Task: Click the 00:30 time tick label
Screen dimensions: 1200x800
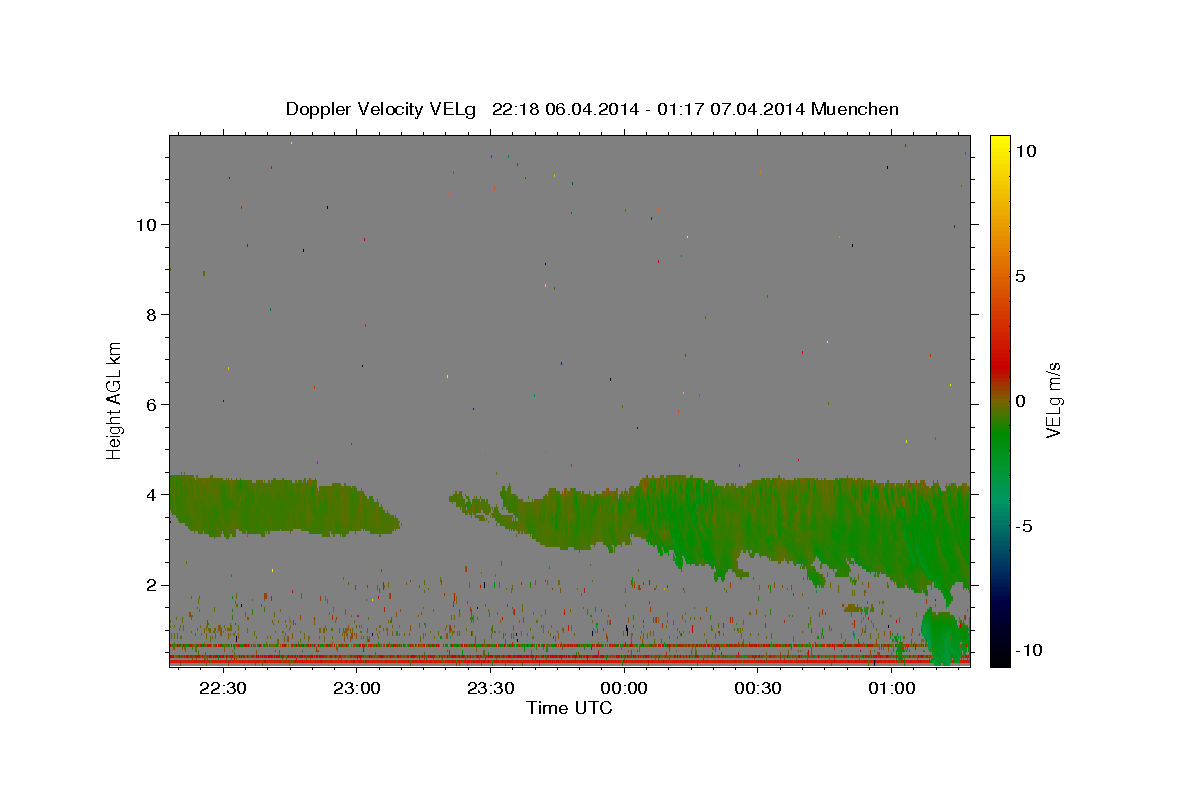Action: (x=757, y=688)
